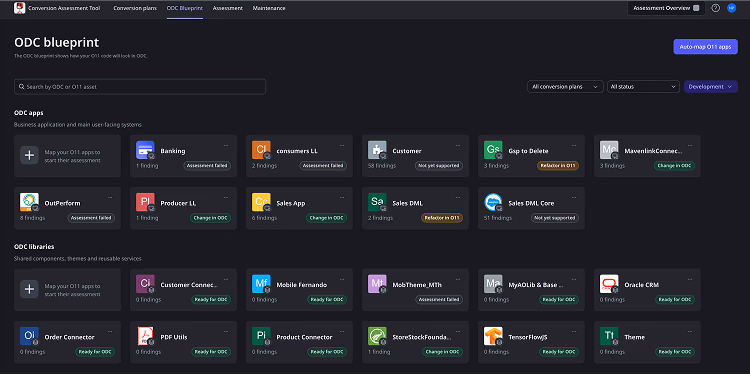
Task: Click the Customer Connector library icon
Action: tap(145, 284)
